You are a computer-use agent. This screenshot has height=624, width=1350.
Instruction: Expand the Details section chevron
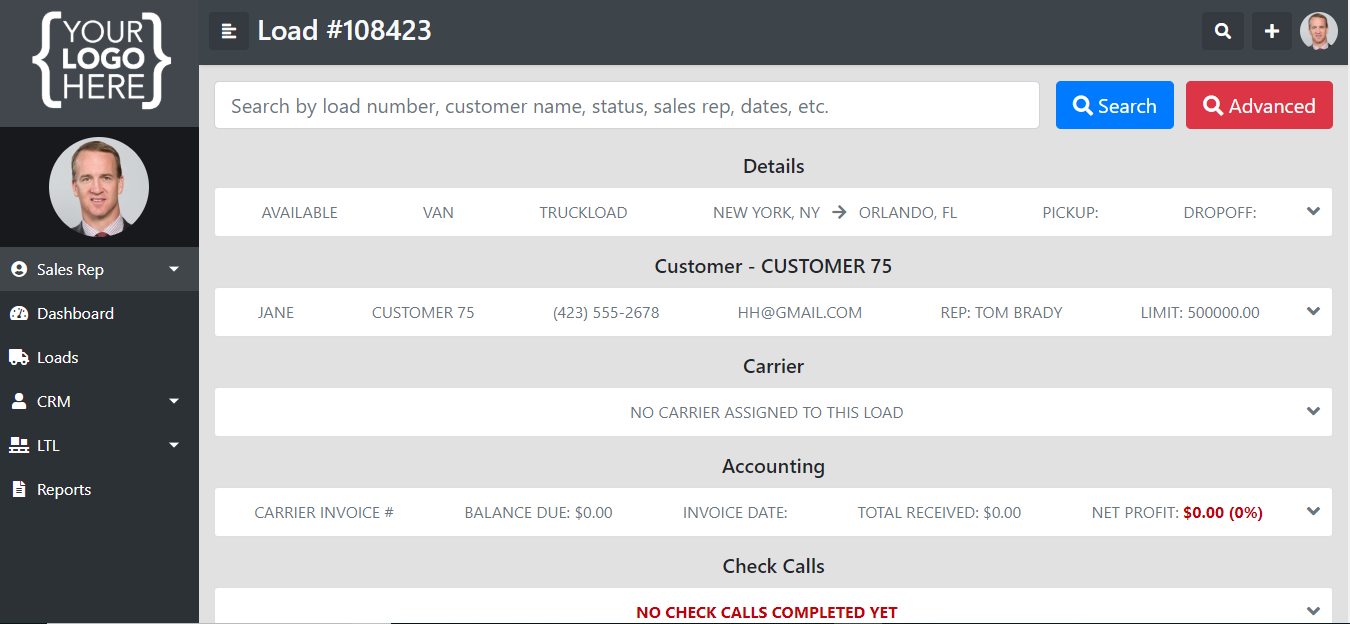pos(1313,211)
